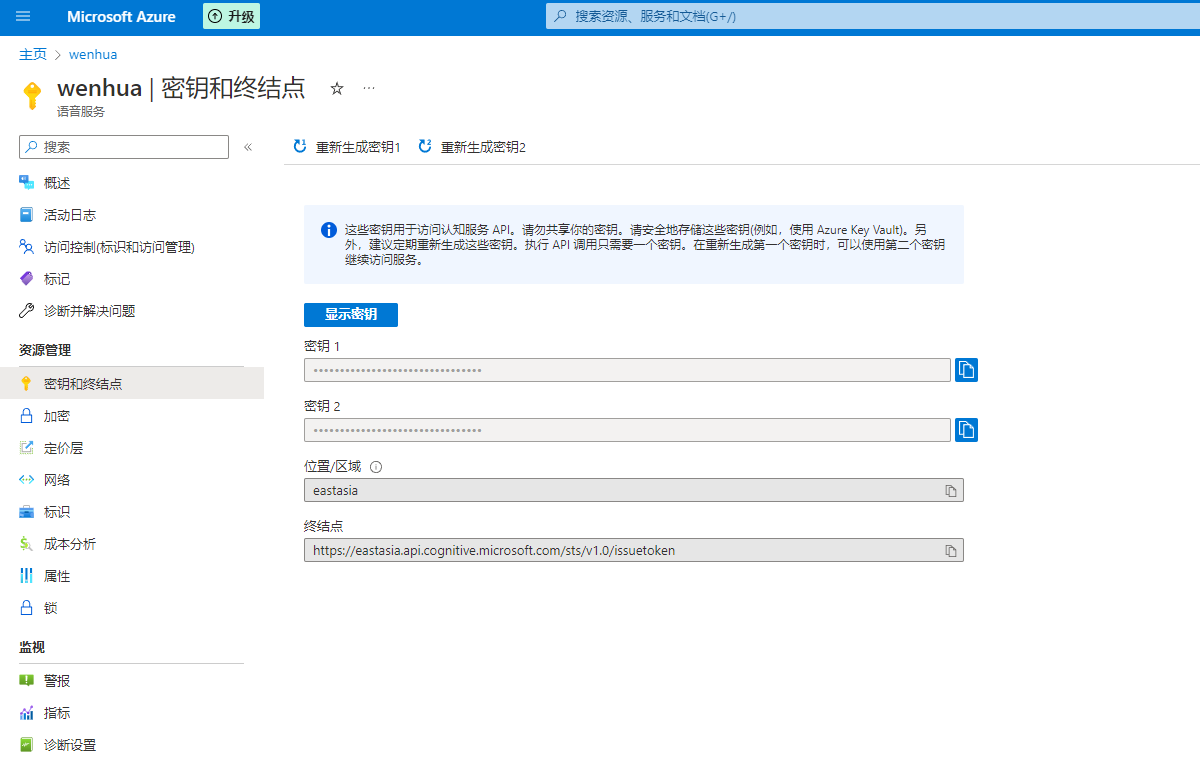The width and height of the screenshot is (1200, 763).
Task: Go to 主页 breadcrumb link
Action: 33,54
